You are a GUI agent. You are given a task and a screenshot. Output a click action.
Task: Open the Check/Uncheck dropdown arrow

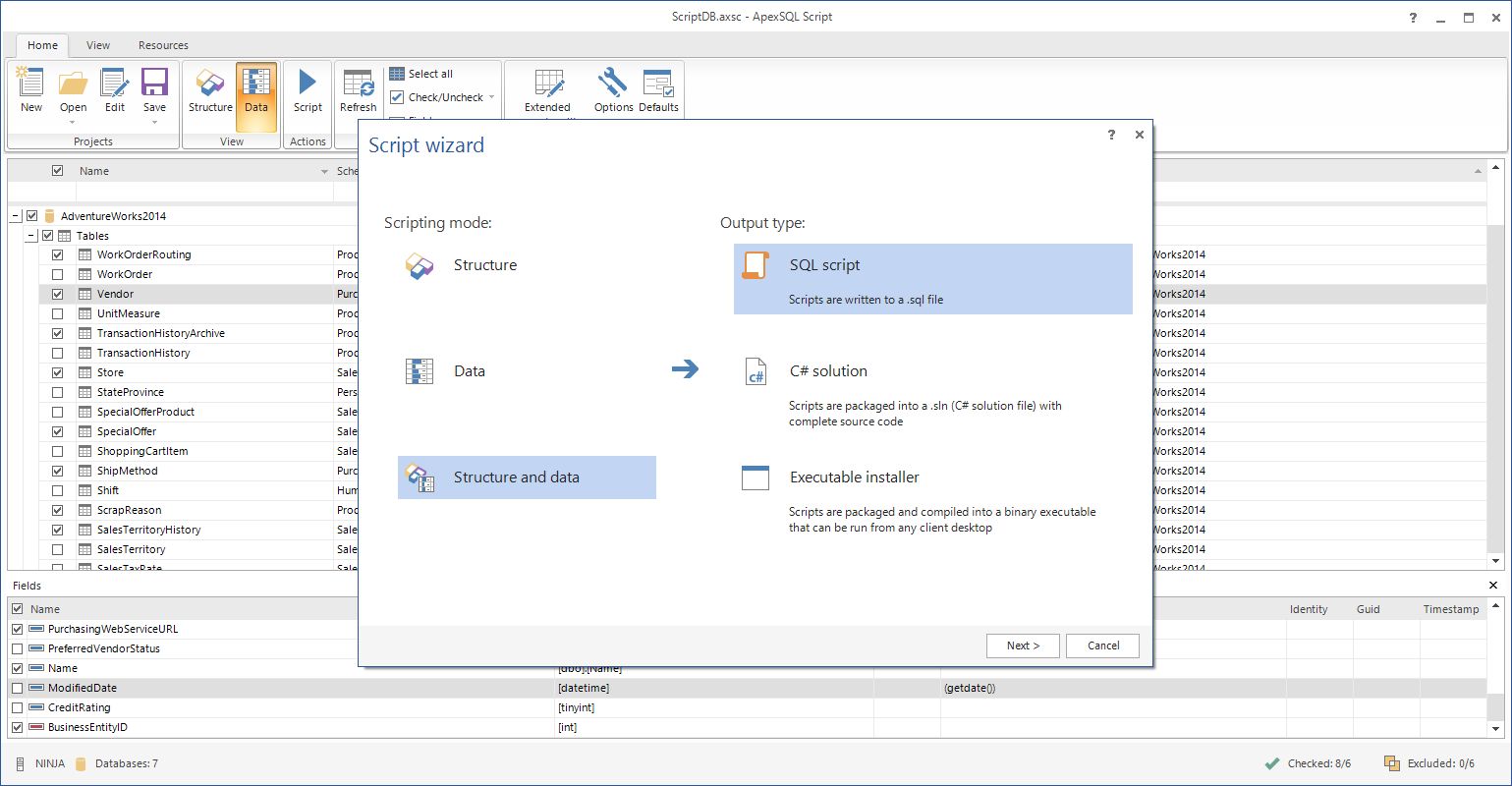492,97
